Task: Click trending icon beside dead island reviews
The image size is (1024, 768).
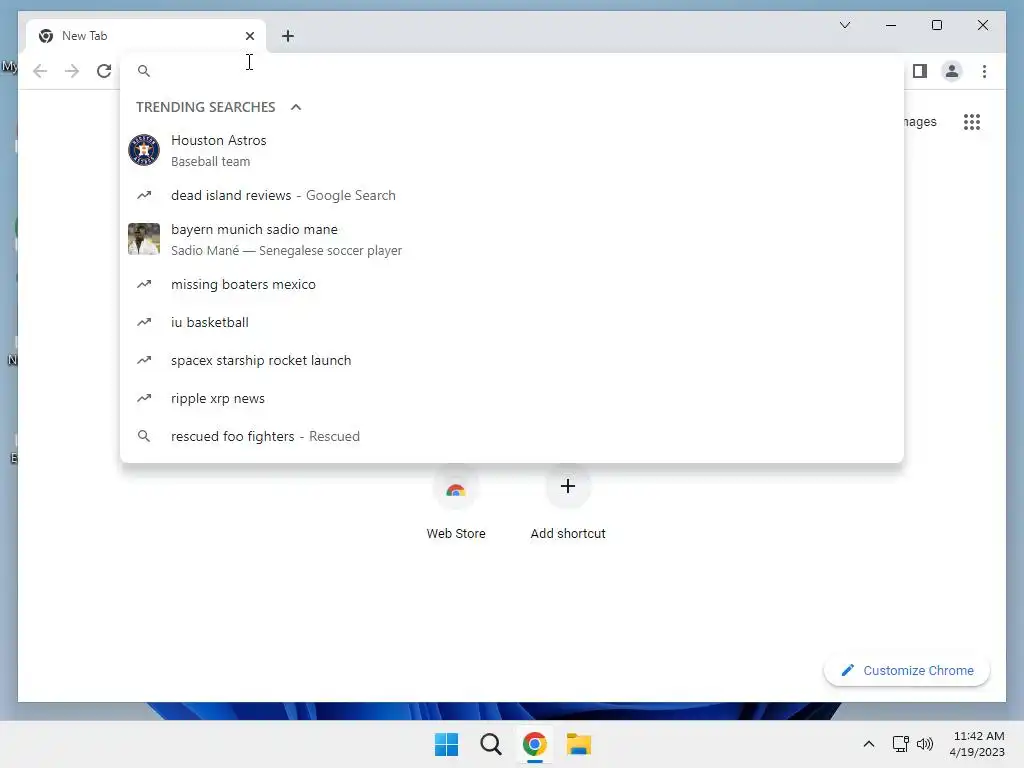Action: coord(144,195)
